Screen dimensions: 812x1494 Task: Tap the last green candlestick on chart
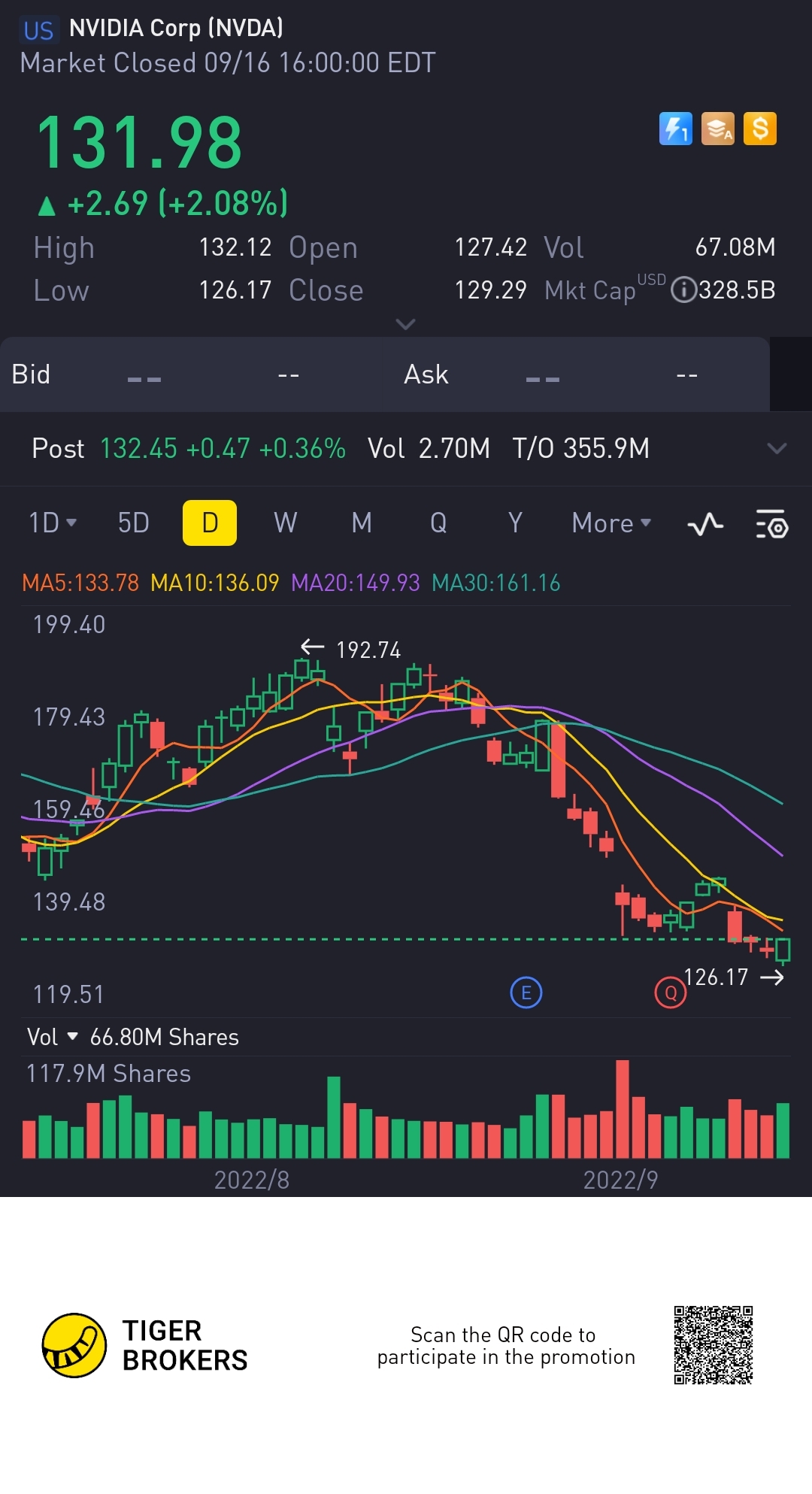(783, 950)
